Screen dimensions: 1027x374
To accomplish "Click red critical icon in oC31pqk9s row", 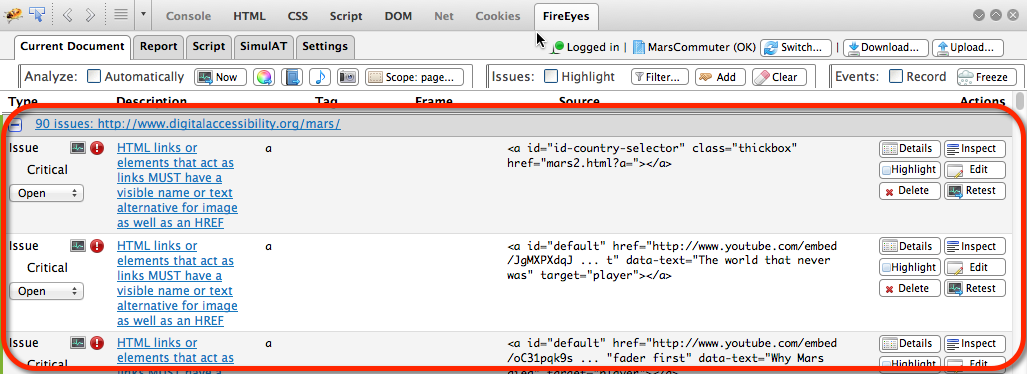I will (97, 343).
